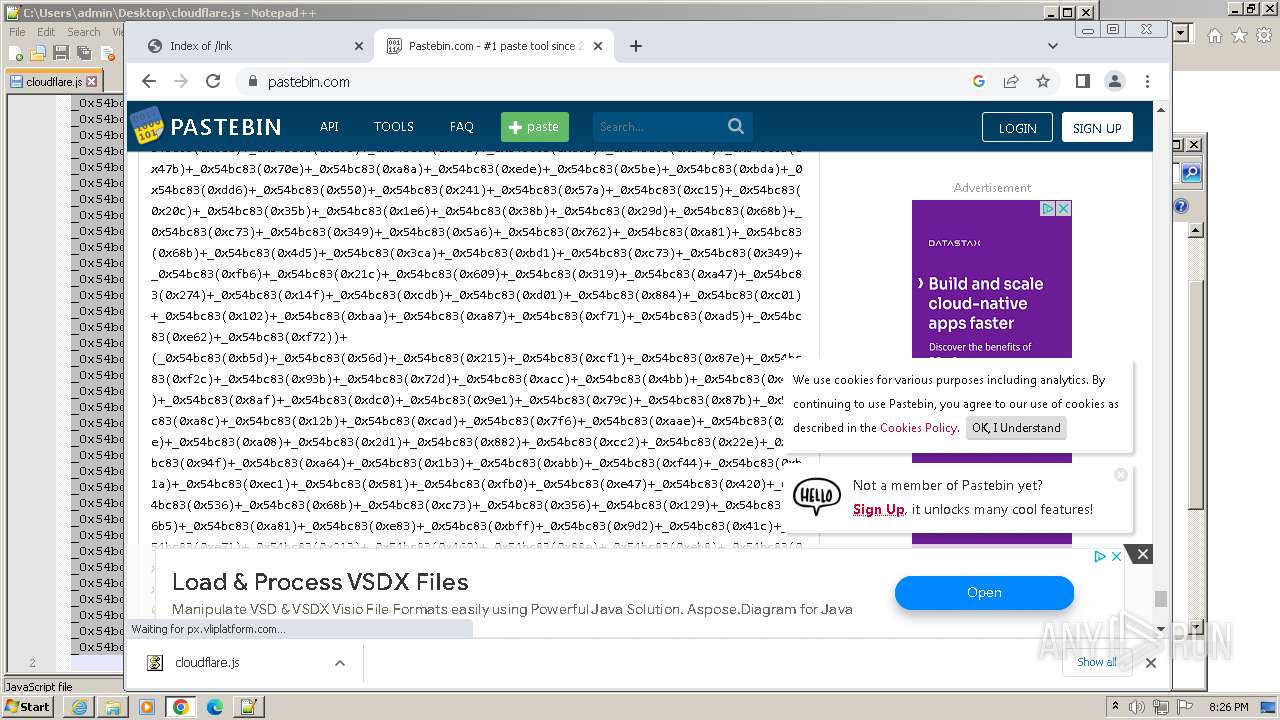
Task: View site info via the padlock icon
Action: click(x=252, y=82)
